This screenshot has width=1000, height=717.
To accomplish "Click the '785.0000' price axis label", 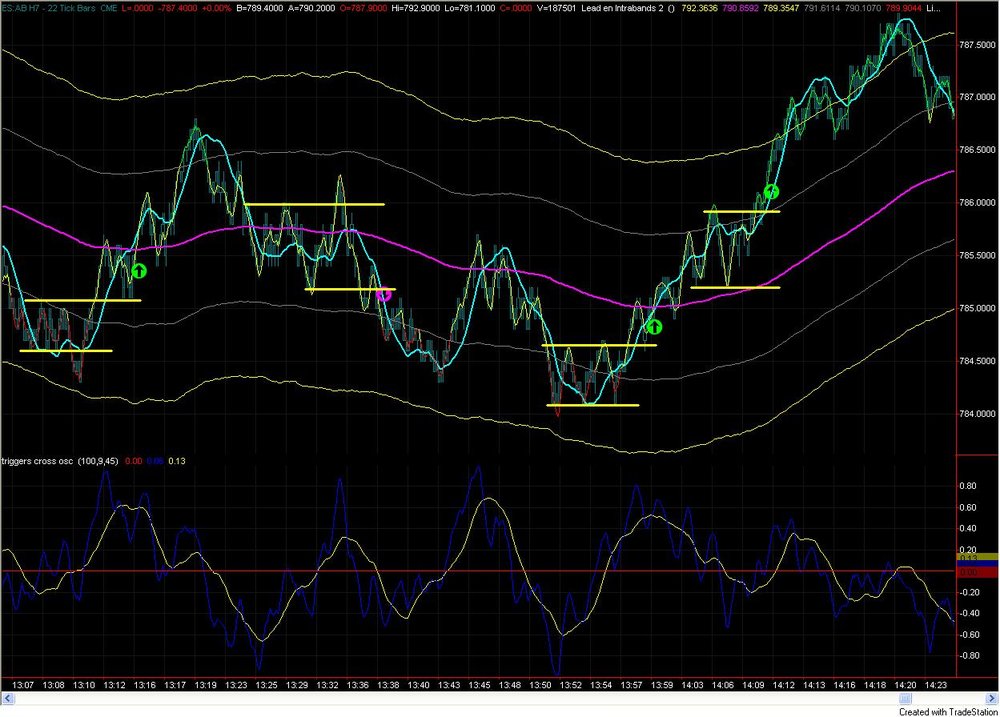I will 976,308.
